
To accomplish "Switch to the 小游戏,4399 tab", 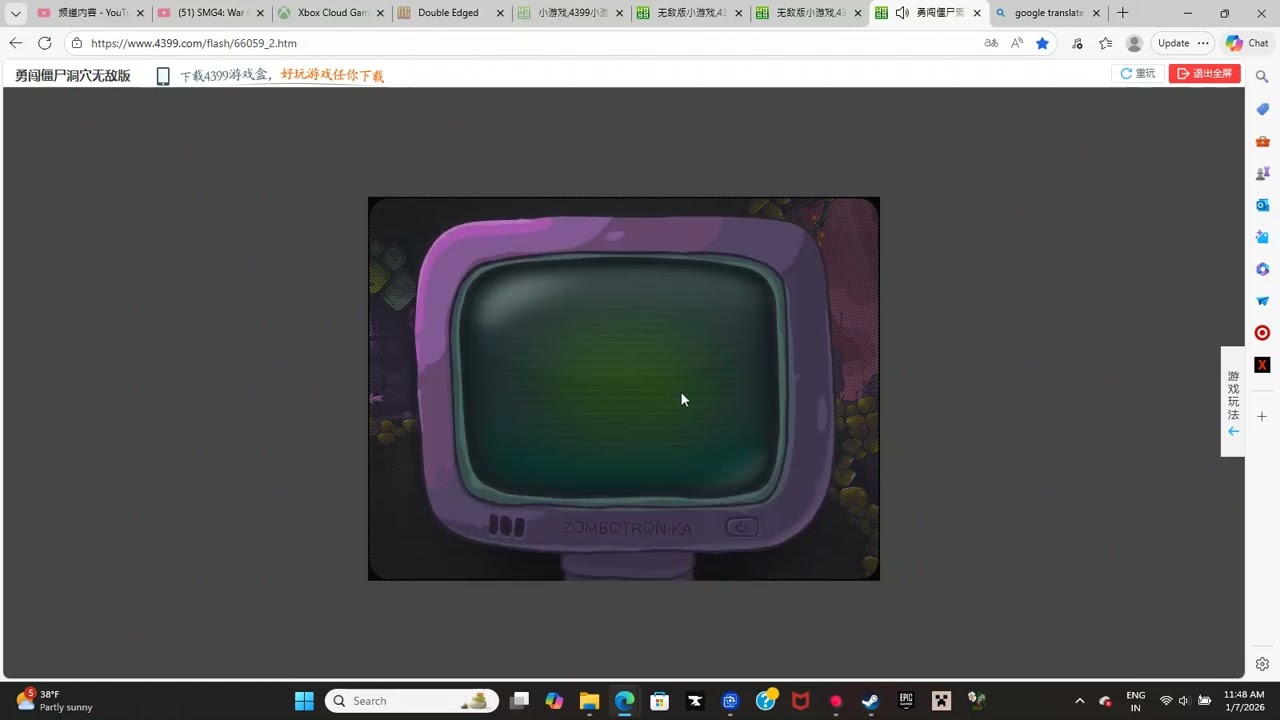I will [x=570, y=13].
